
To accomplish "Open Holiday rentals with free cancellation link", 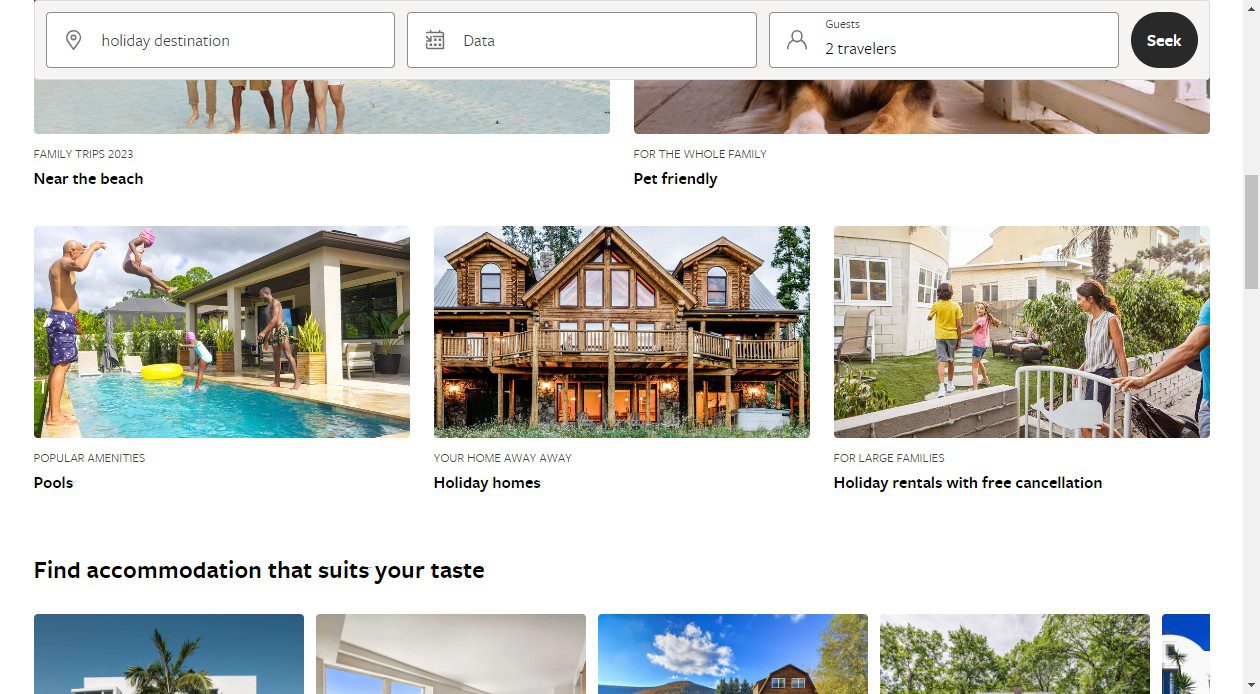I will pyautogui.click(x=968, y=483).
